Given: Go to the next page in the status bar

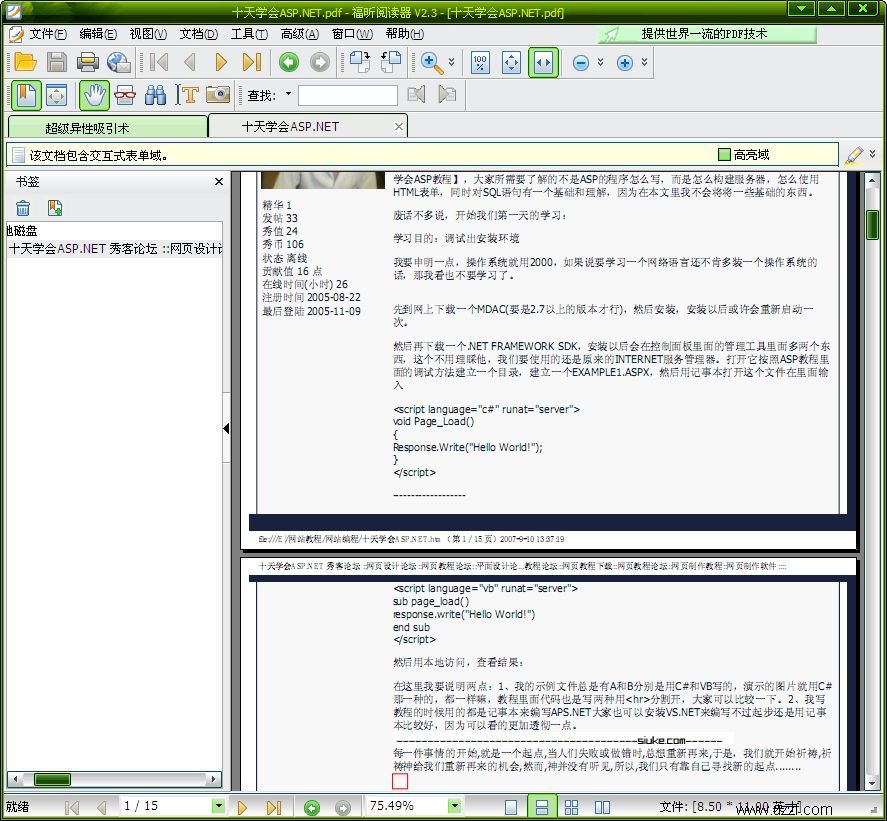Looking at the screenshot, I should (x=242, y=807).
